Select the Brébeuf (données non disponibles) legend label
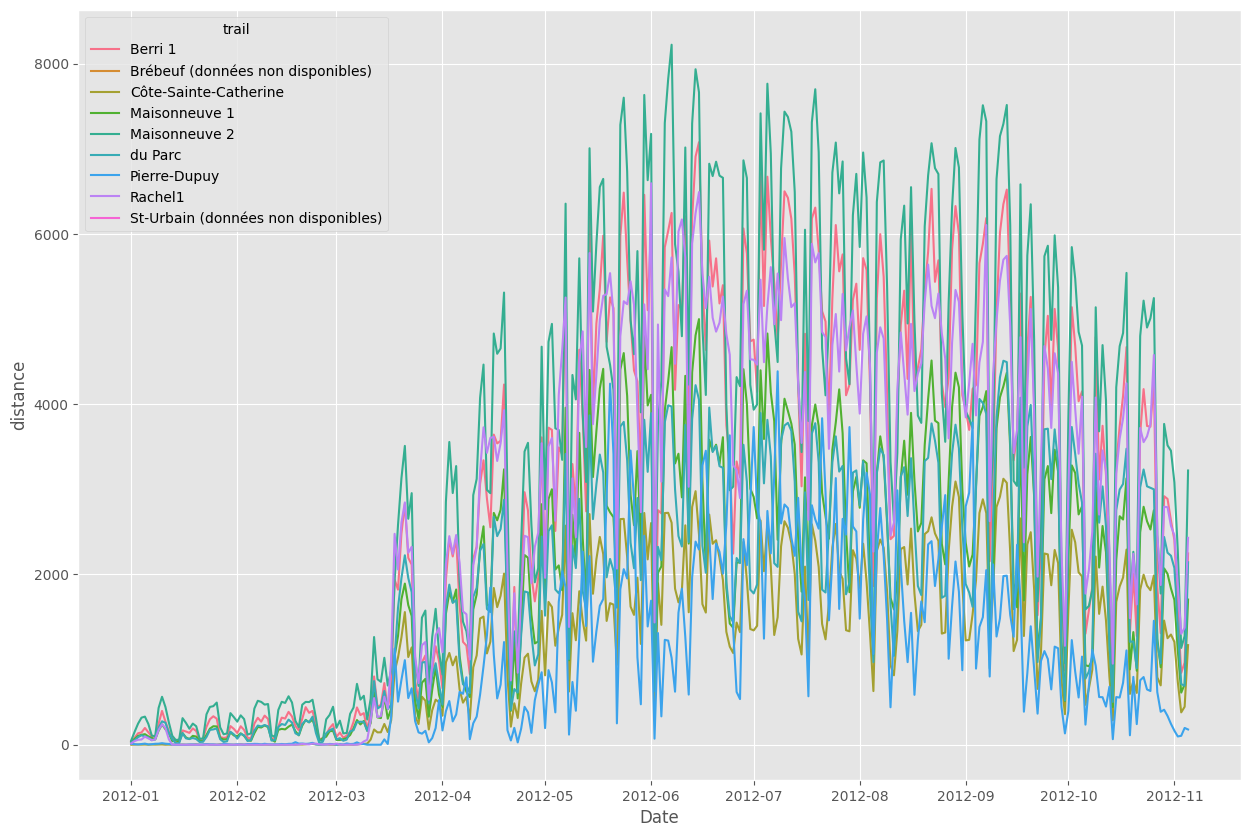This screenshot has width=1250, height=837. [x=250, y=72]
